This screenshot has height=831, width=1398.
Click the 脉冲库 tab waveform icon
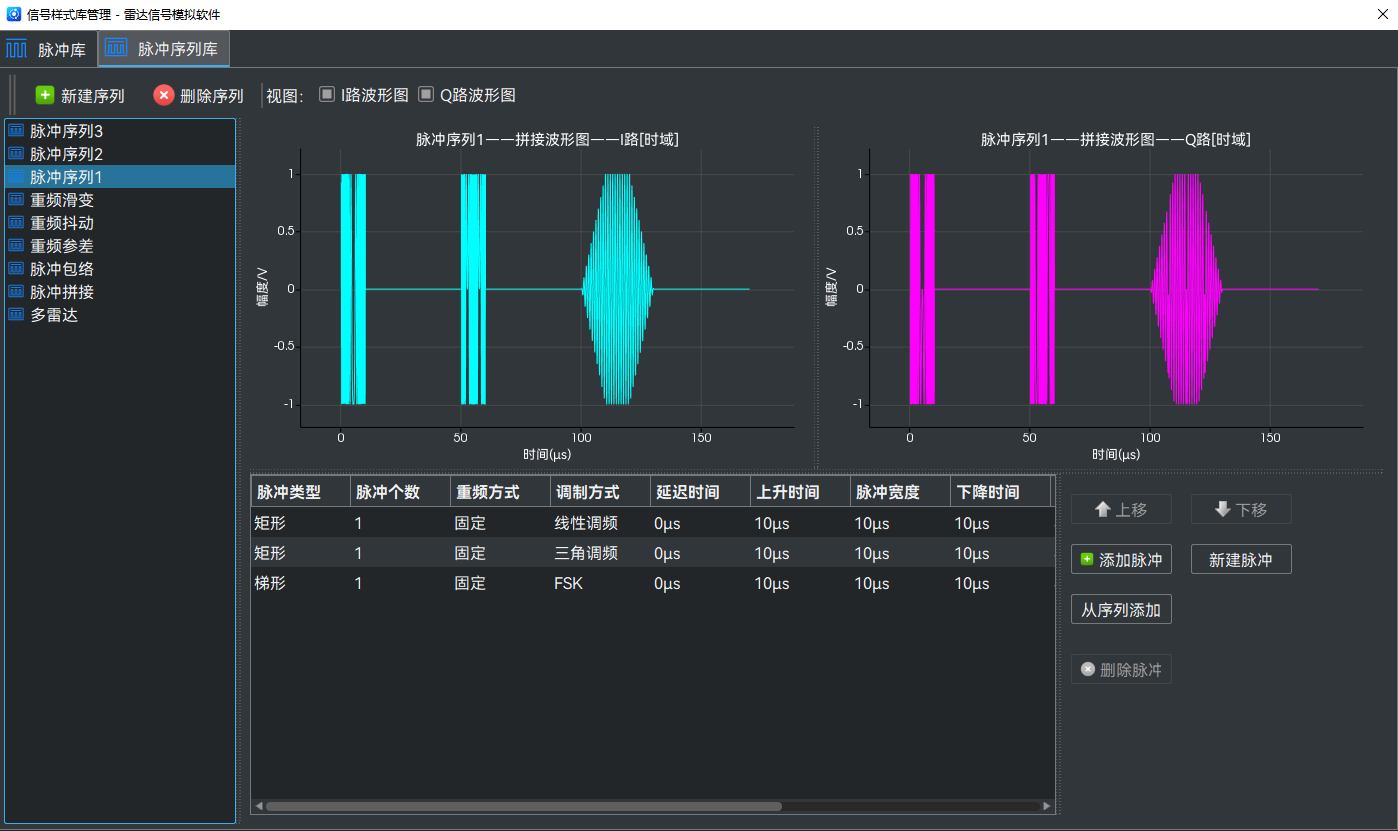[x=17, y=49]
